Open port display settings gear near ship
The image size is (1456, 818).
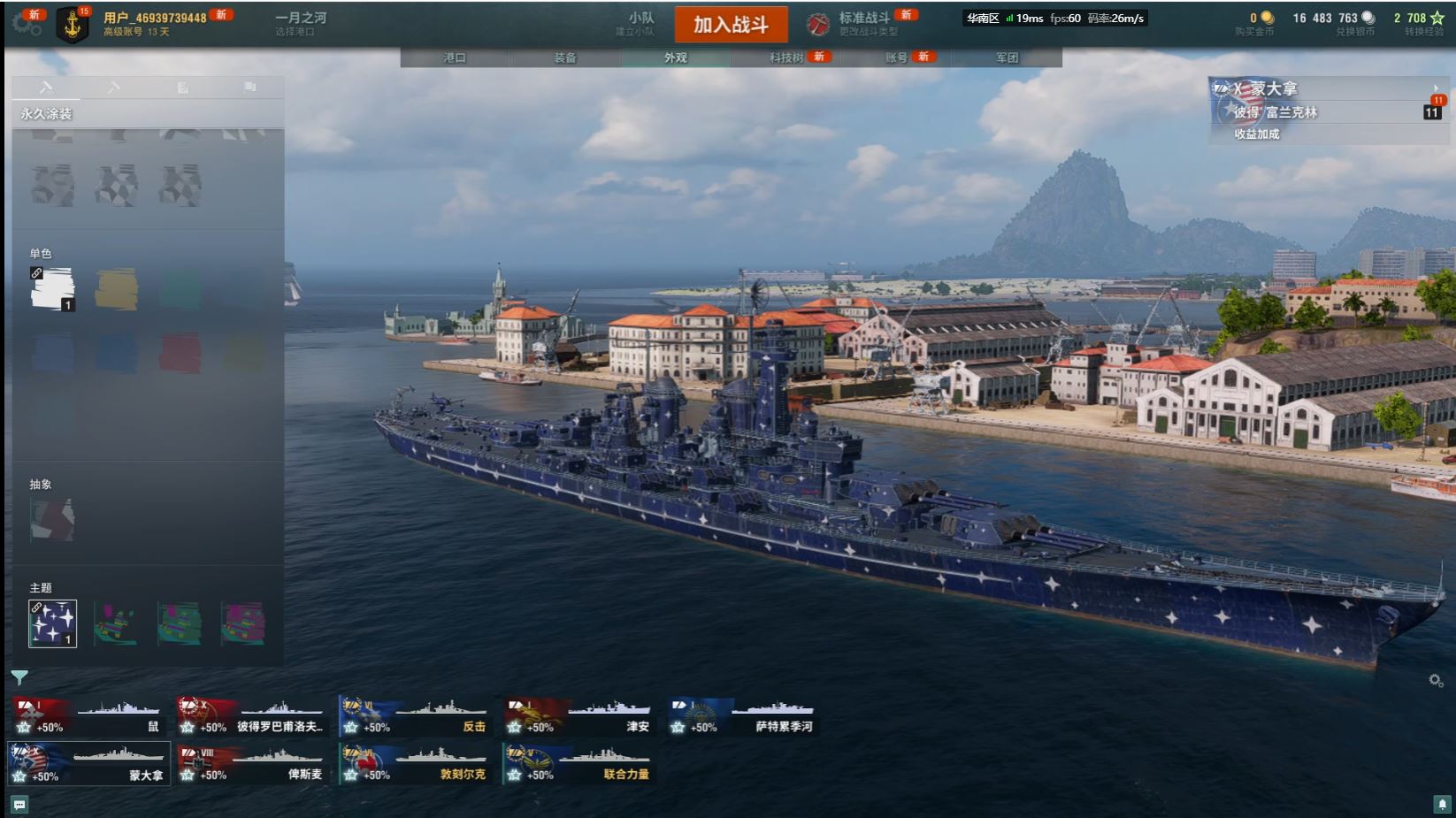pyautogui.click(x=1436, y=680)
